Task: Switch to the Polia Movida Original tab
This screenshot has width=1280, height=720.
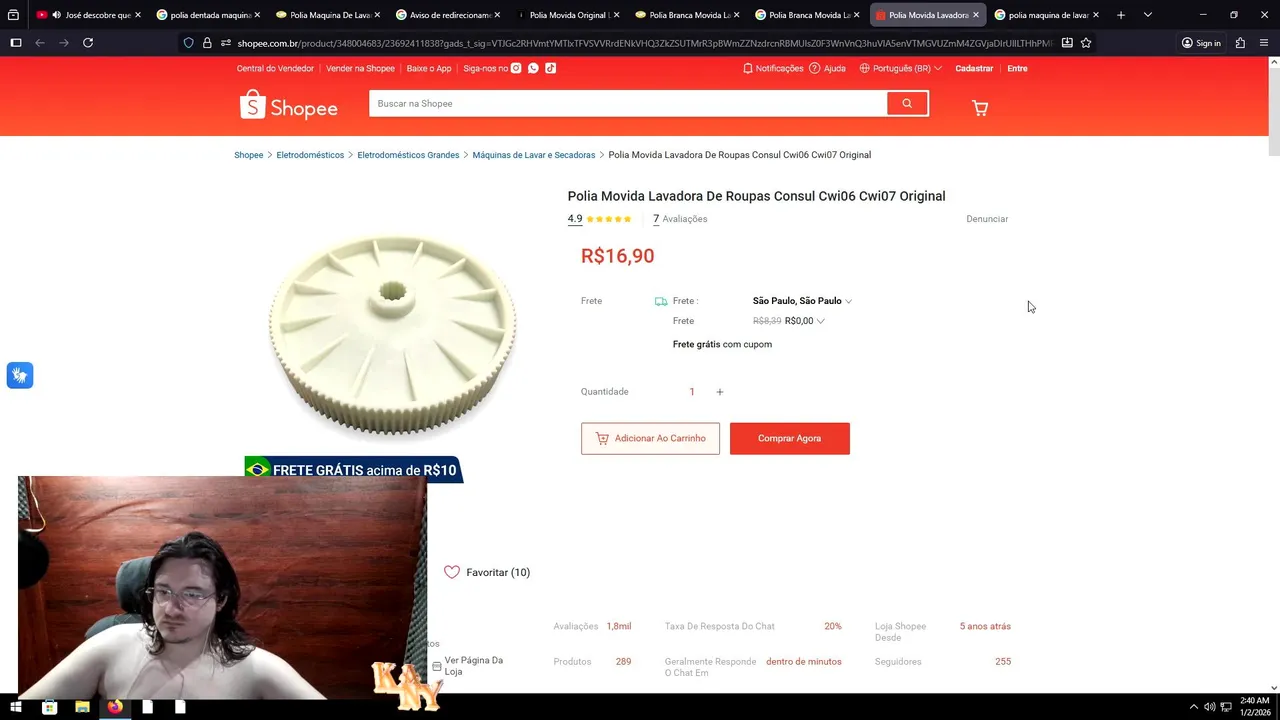Action: [566, 15]
